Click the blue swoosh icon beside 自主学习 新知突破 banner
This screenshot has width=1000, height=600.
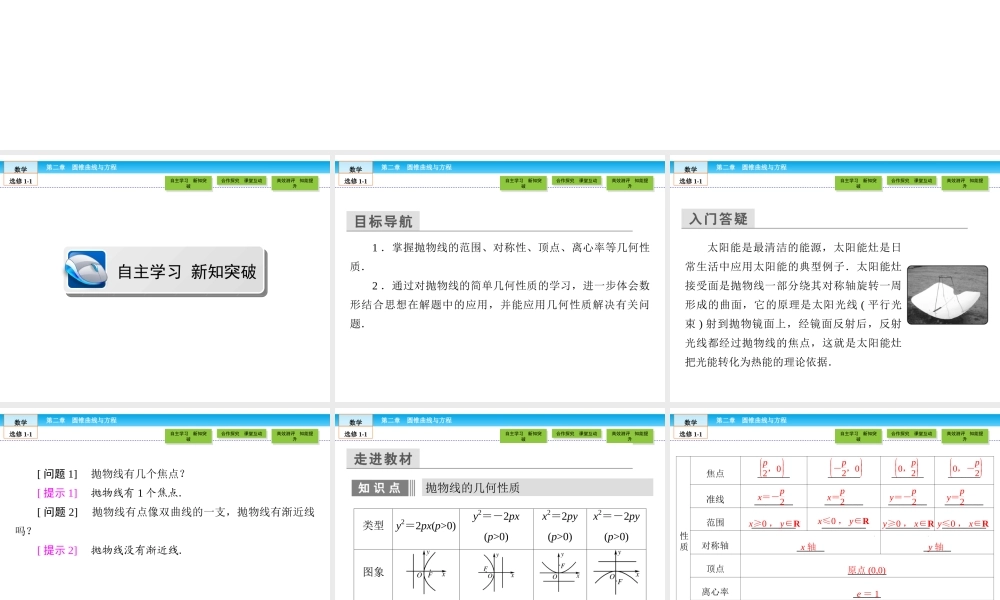point(88,270)
